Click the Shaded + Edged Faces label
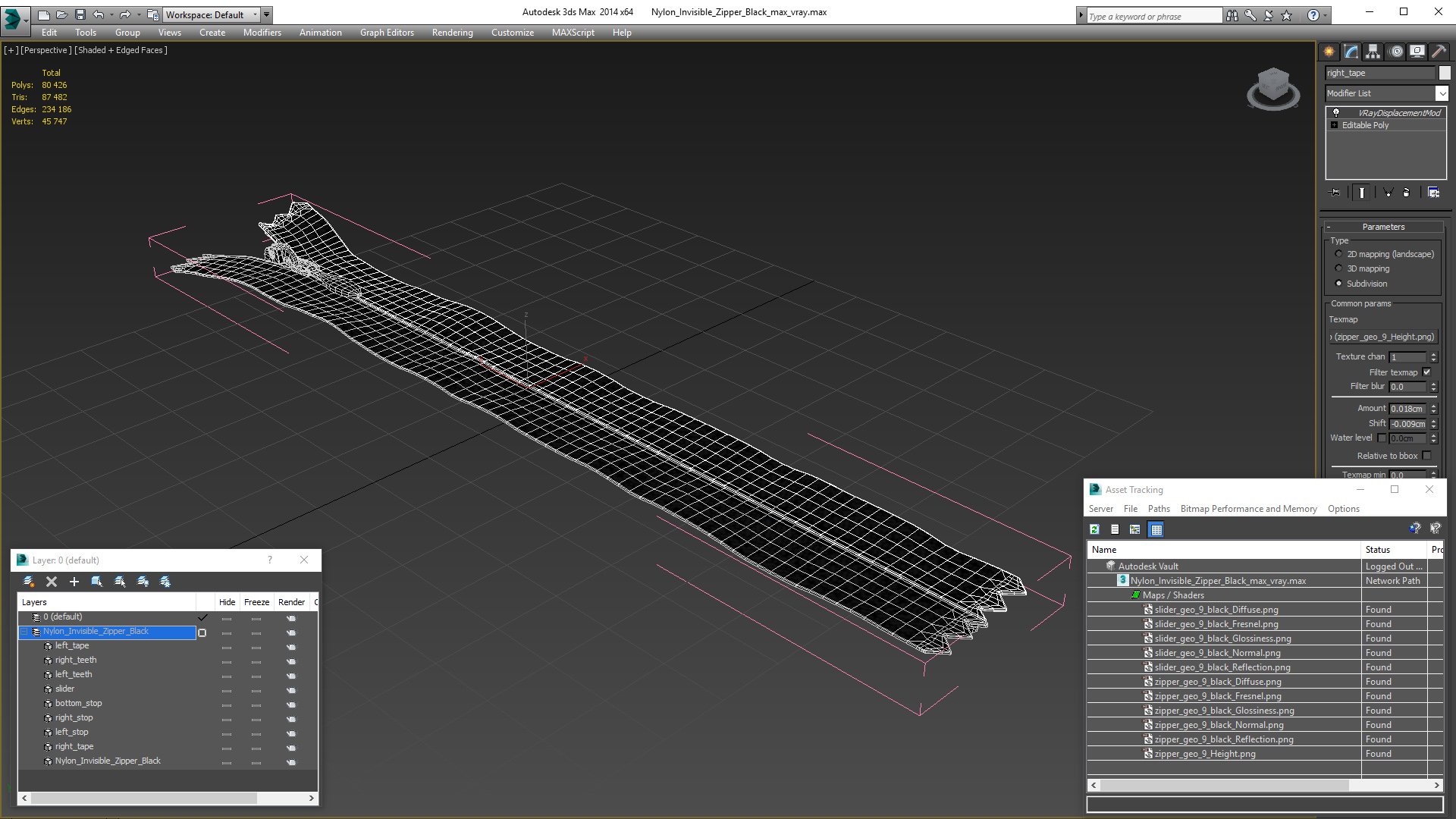The height and width of the screenshot is (819, 1456). click(x=121, y=50)
